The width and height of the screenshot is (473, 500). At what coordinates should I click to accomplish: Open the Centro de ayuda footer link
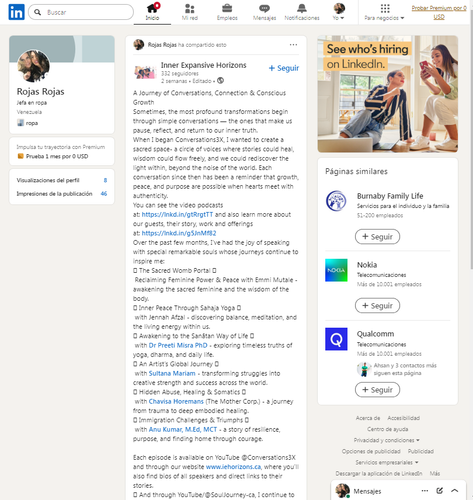coord(387,429)
